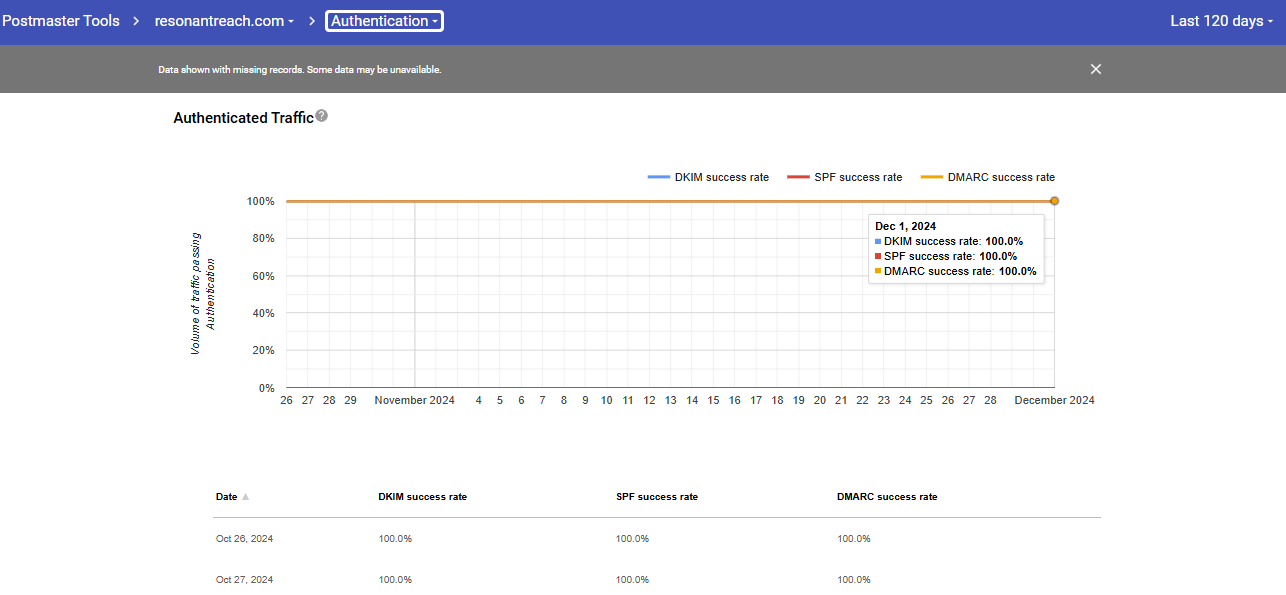Open the resonantreach.com domain dropdown
The height and width of the screenshot is (595, 1286).
(224, 21)
